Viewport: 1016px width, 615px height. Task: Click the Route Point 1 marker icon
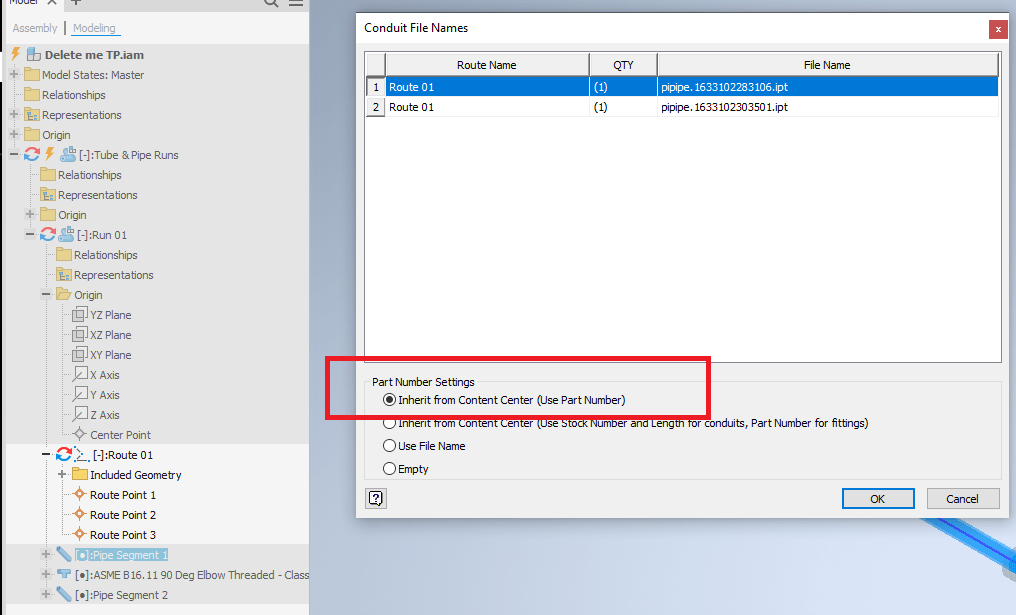tap(79, 493)
